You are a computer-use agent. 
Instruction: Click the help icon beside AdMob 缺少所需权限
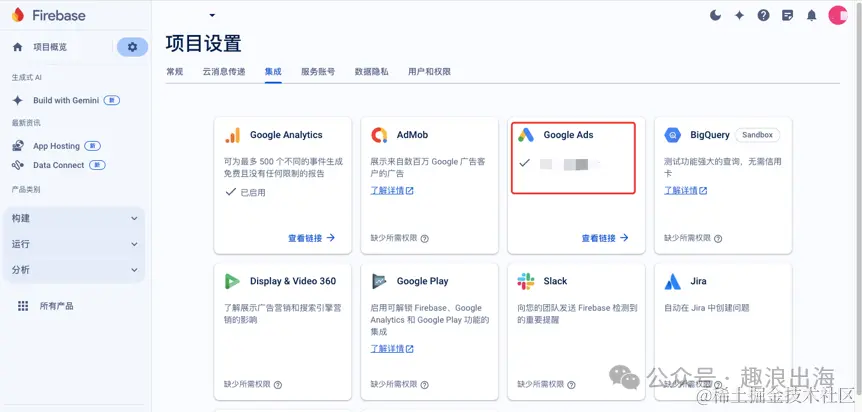click(424, 239)
